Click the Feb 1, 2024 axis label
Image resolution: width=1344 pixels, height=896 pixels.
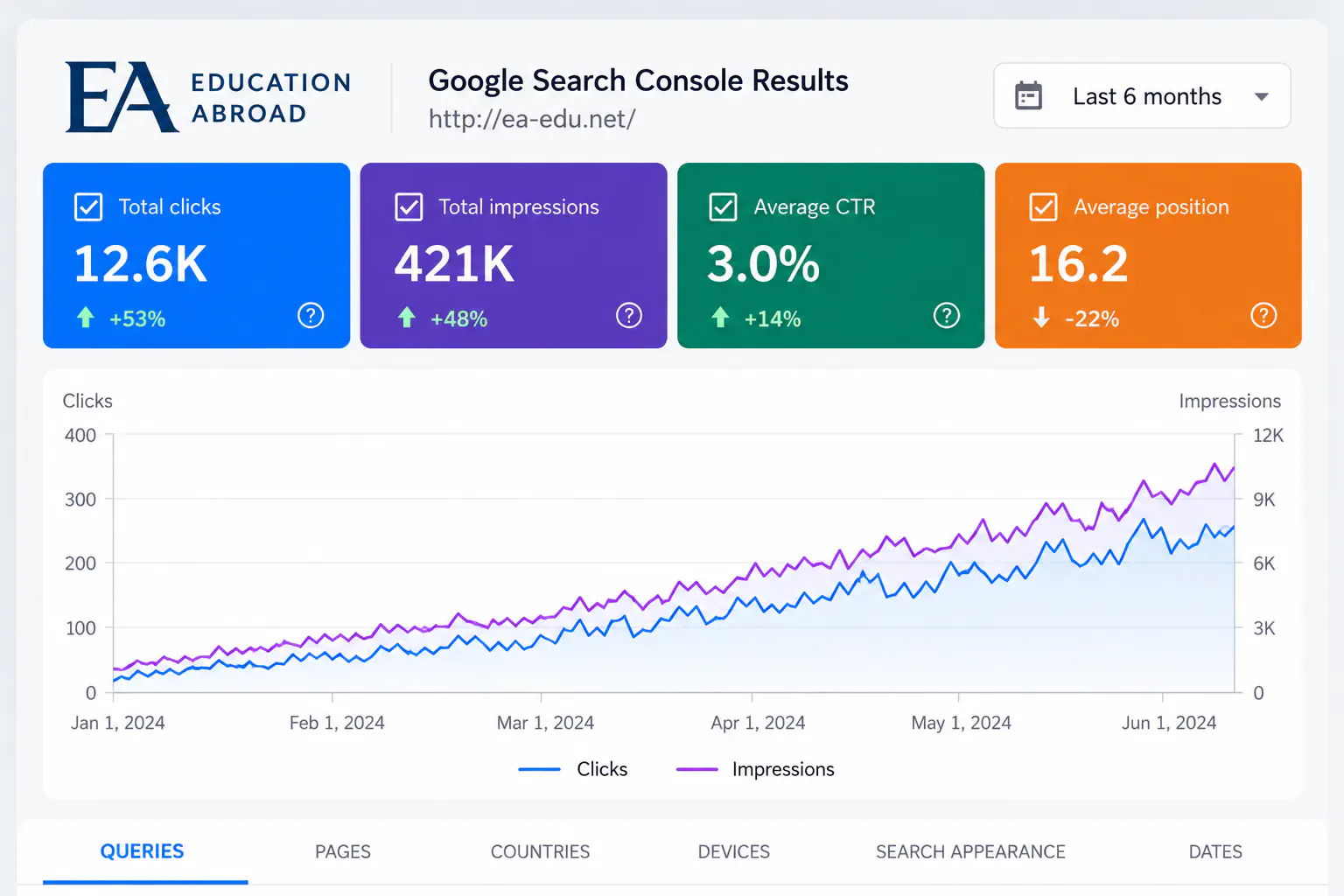click(337, 723)
